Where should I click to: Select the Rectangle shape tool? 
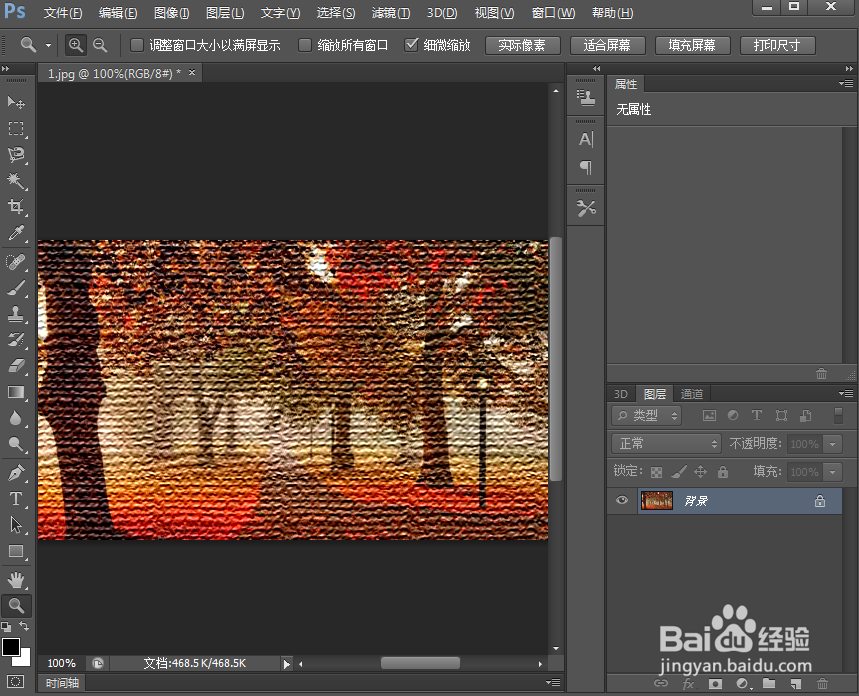coord(16,551)
